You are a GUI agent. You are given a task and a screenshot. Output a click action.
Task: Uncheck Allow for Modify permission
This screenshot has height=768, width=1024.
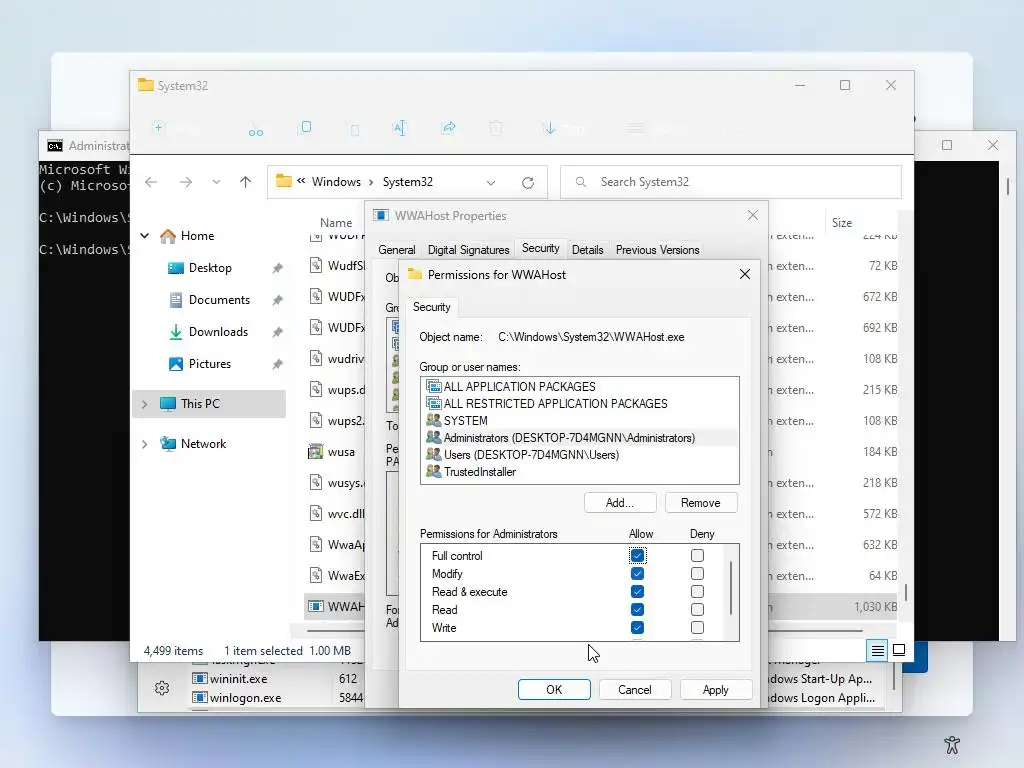coord(637,573)
